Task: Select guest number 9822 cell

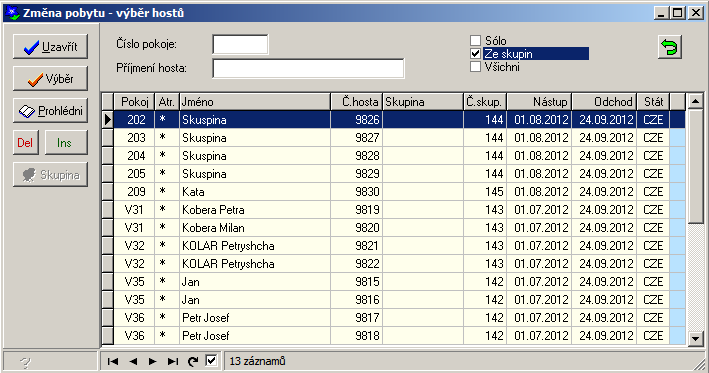Action: (357, 264)
